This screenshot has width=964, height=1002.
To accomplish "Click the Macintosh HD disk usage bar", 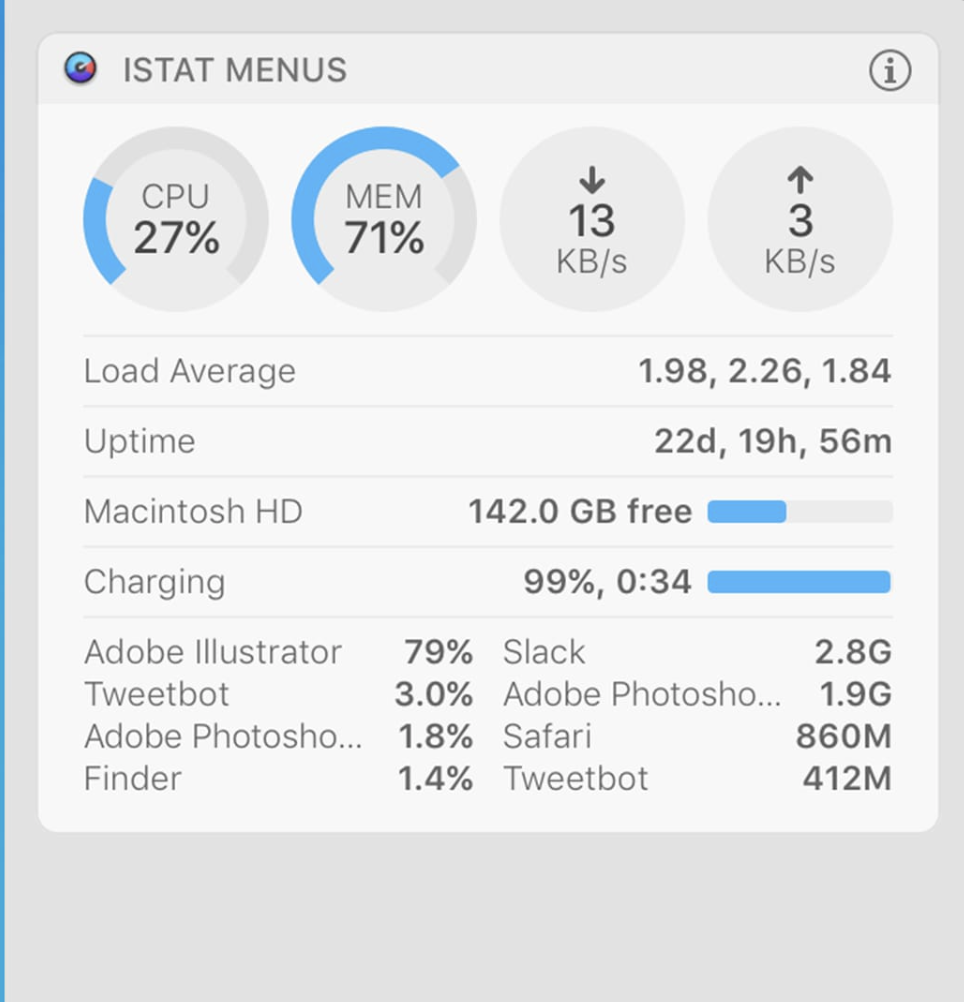I will (x=799, y=512).
